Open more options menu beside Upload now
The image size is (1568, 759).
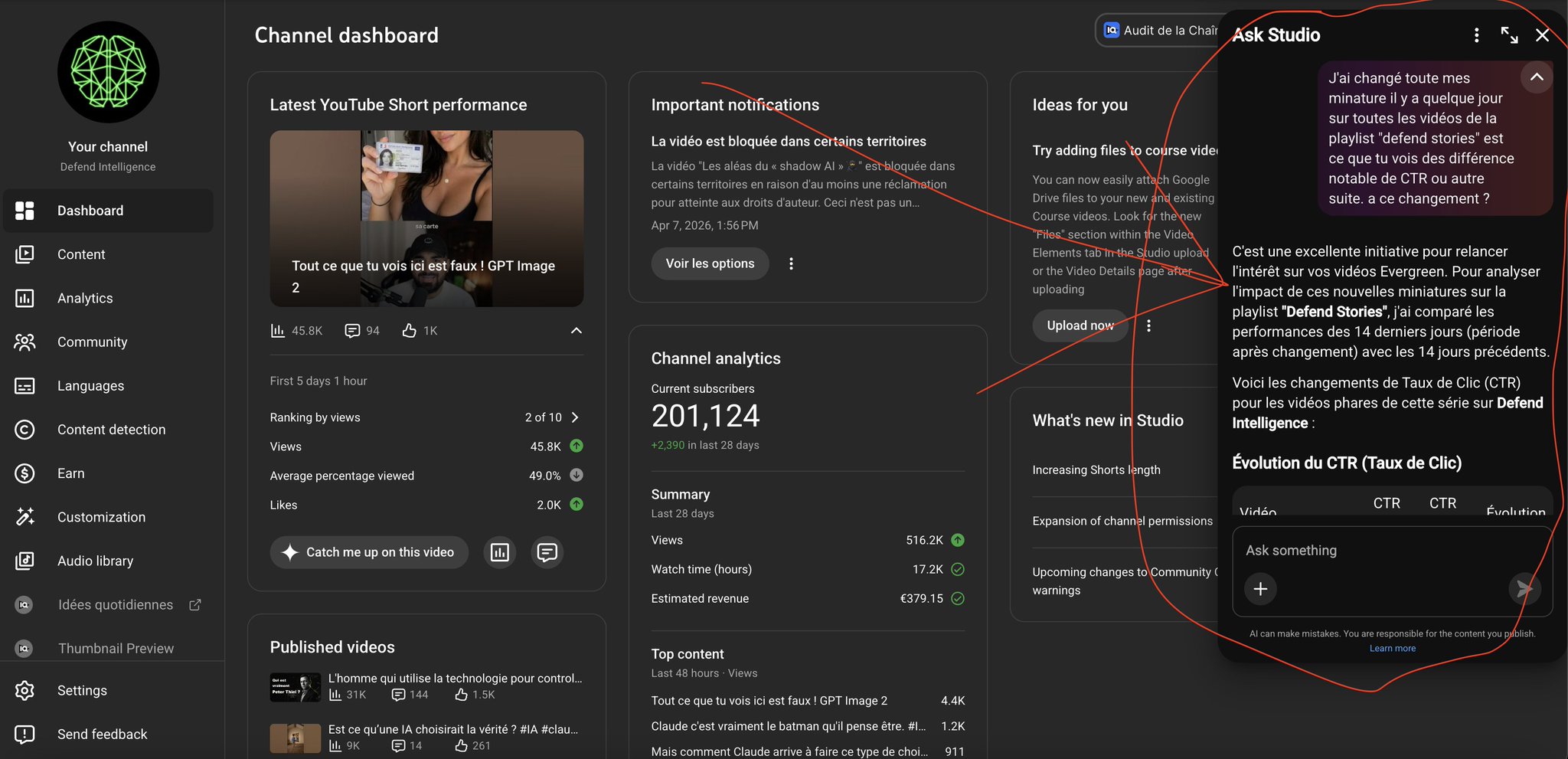(x=1148, y=326)
